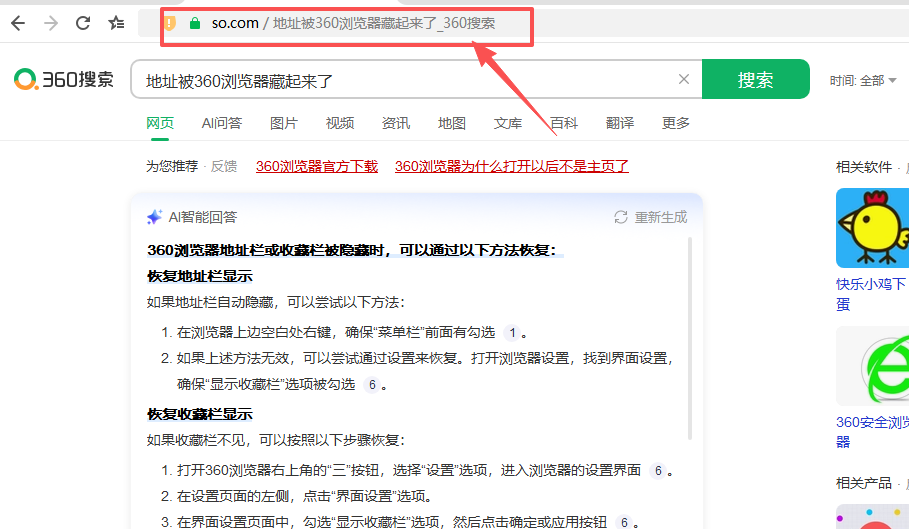Reload the page with the refresh icon
Viewport: 909px width, 529px height.
coord(83,23)
